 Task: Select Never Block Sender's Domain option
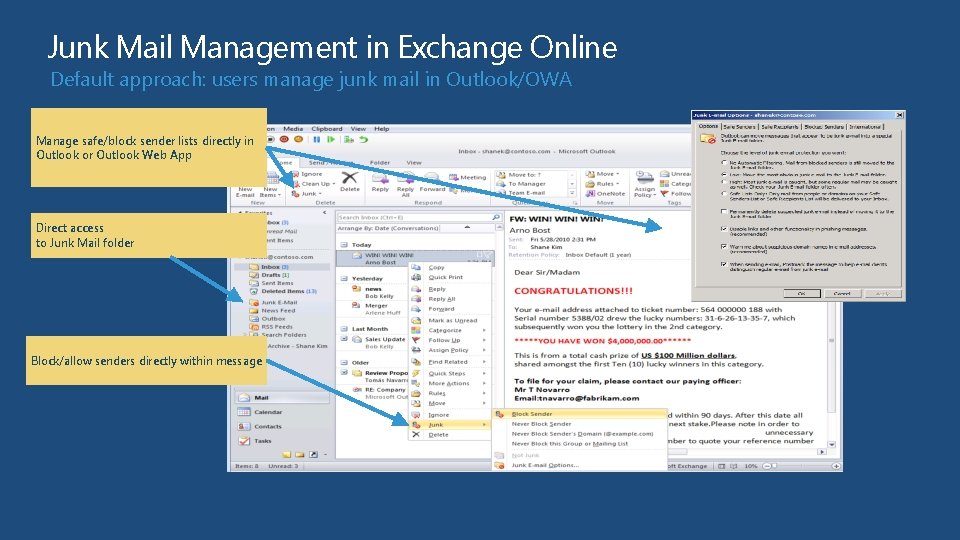pos(580,433)
